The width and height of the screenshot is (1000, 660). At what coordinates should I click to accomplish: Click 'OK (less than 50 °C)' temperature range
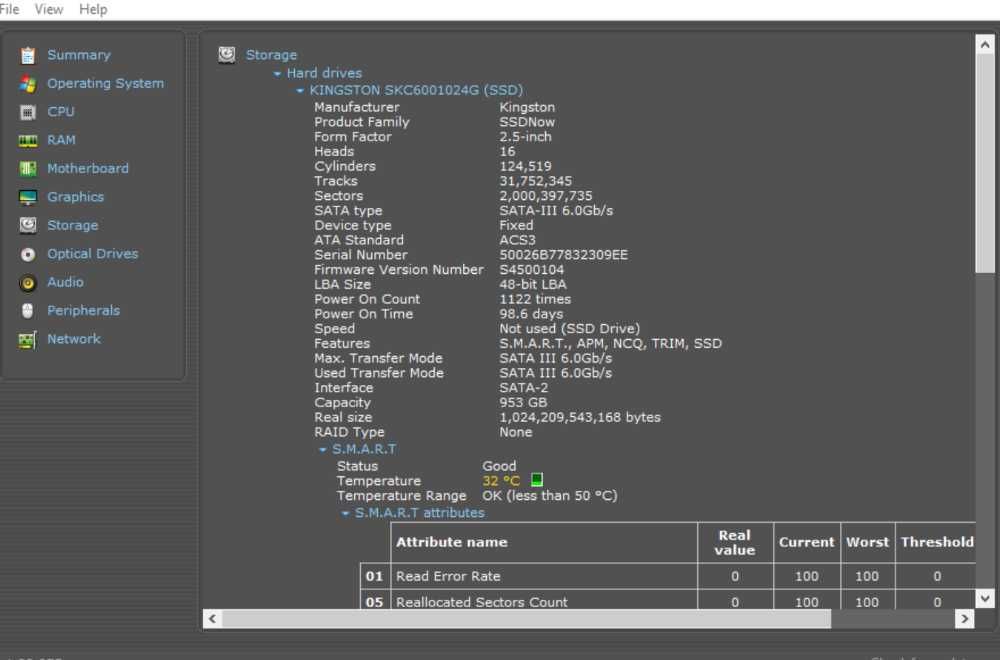(550, 496)
